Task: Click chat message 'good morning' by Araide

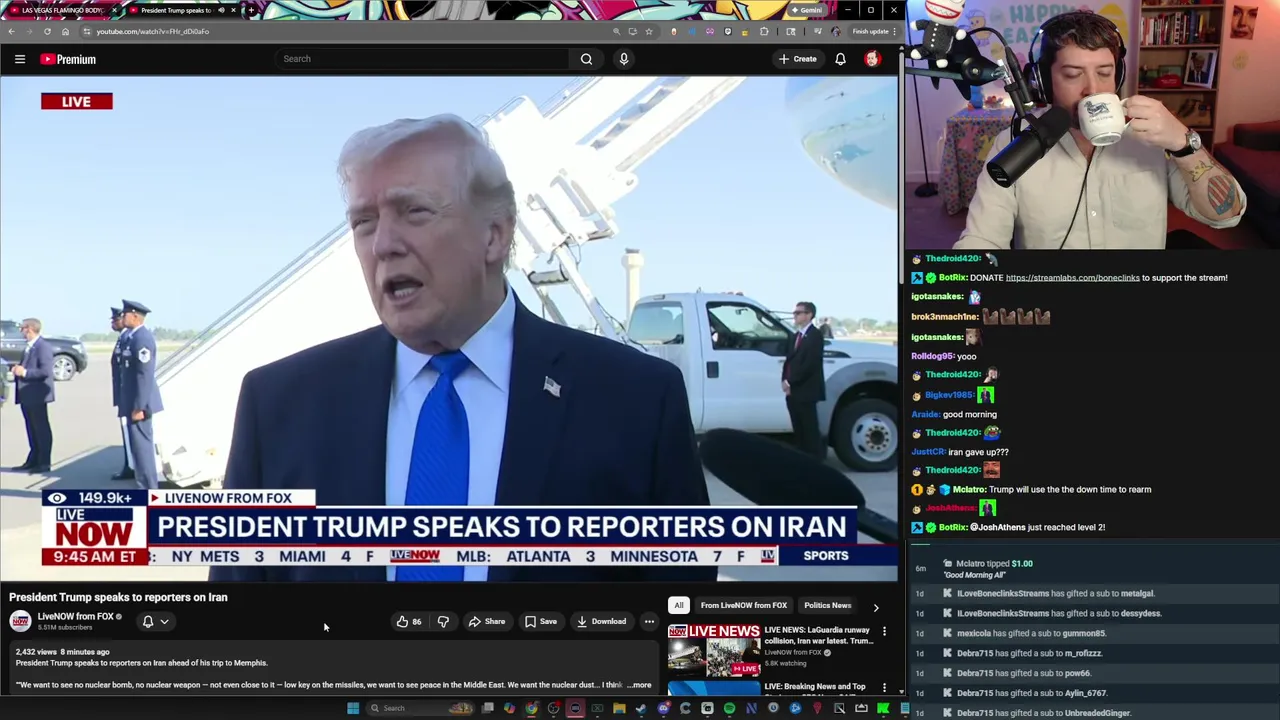Action: click(x=969, y=414)
